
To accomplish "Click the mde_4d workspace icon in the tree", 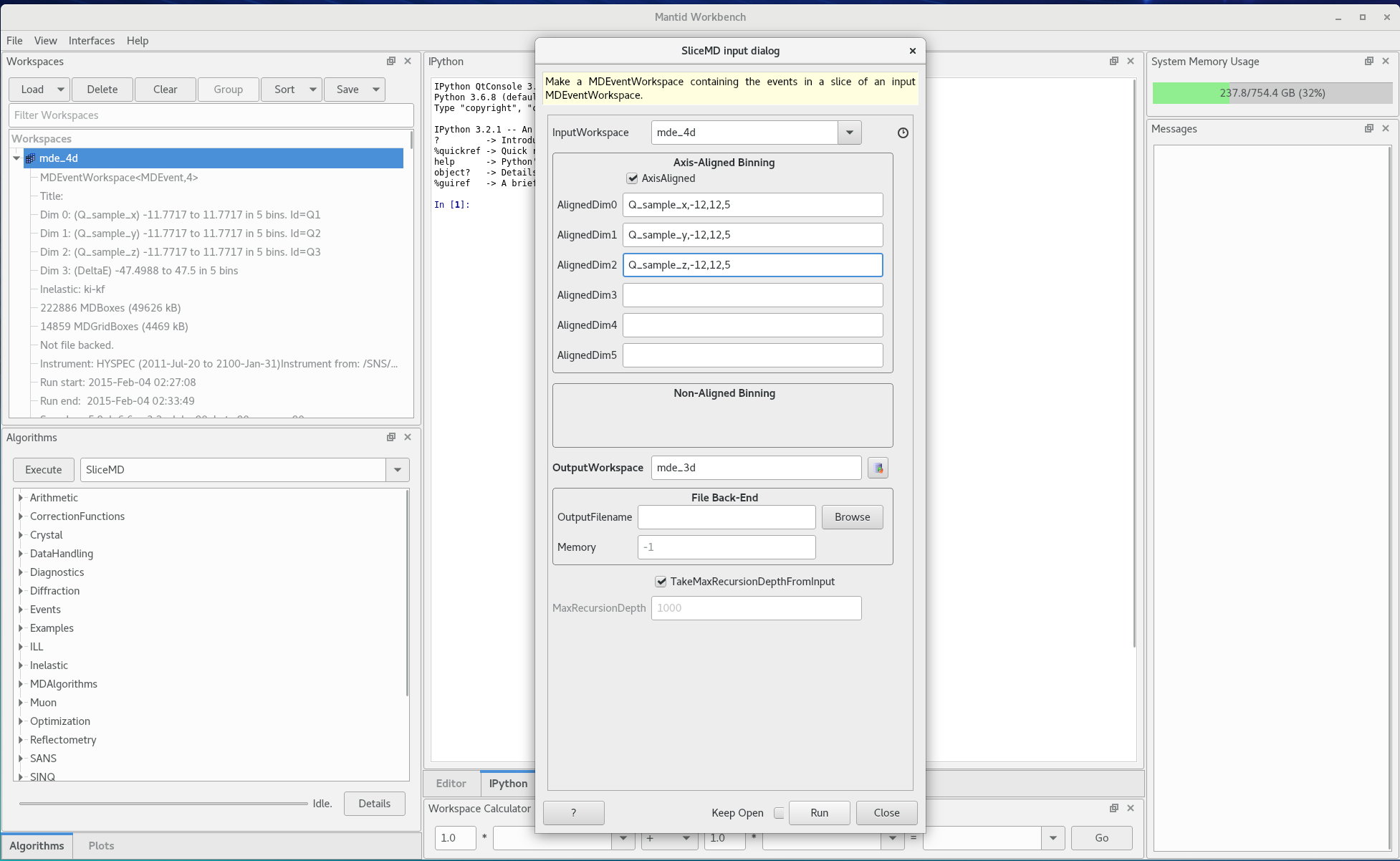I will [30, 158].
